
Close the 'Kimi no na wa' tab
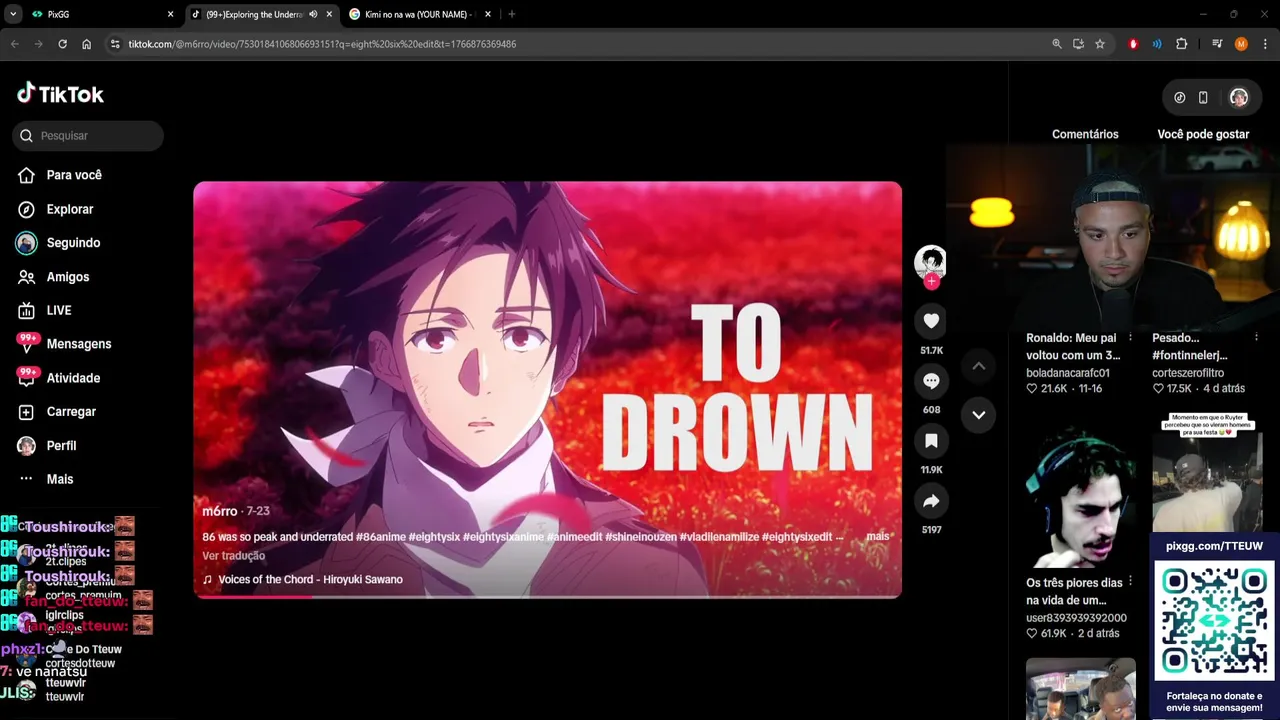488,14
